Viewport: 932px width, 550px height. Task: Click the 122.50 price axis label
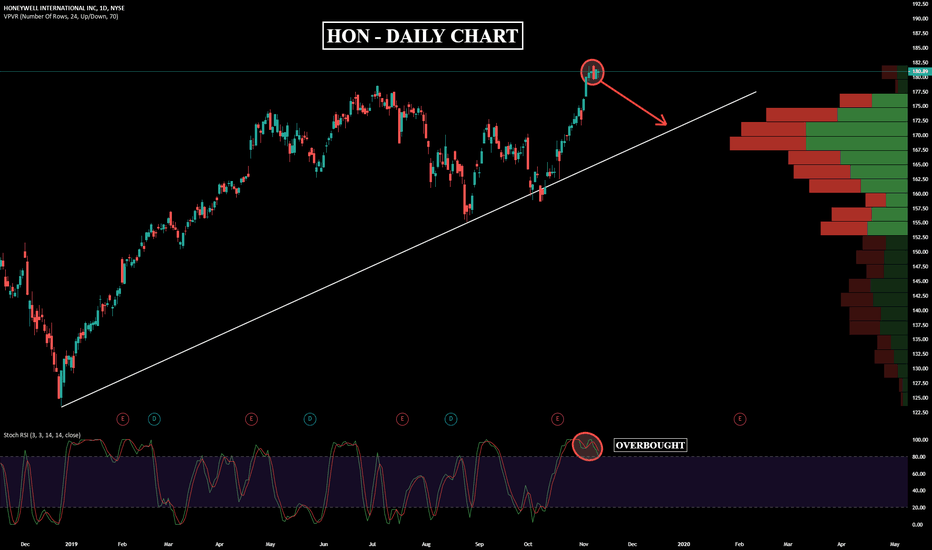[x=920, y=412]
